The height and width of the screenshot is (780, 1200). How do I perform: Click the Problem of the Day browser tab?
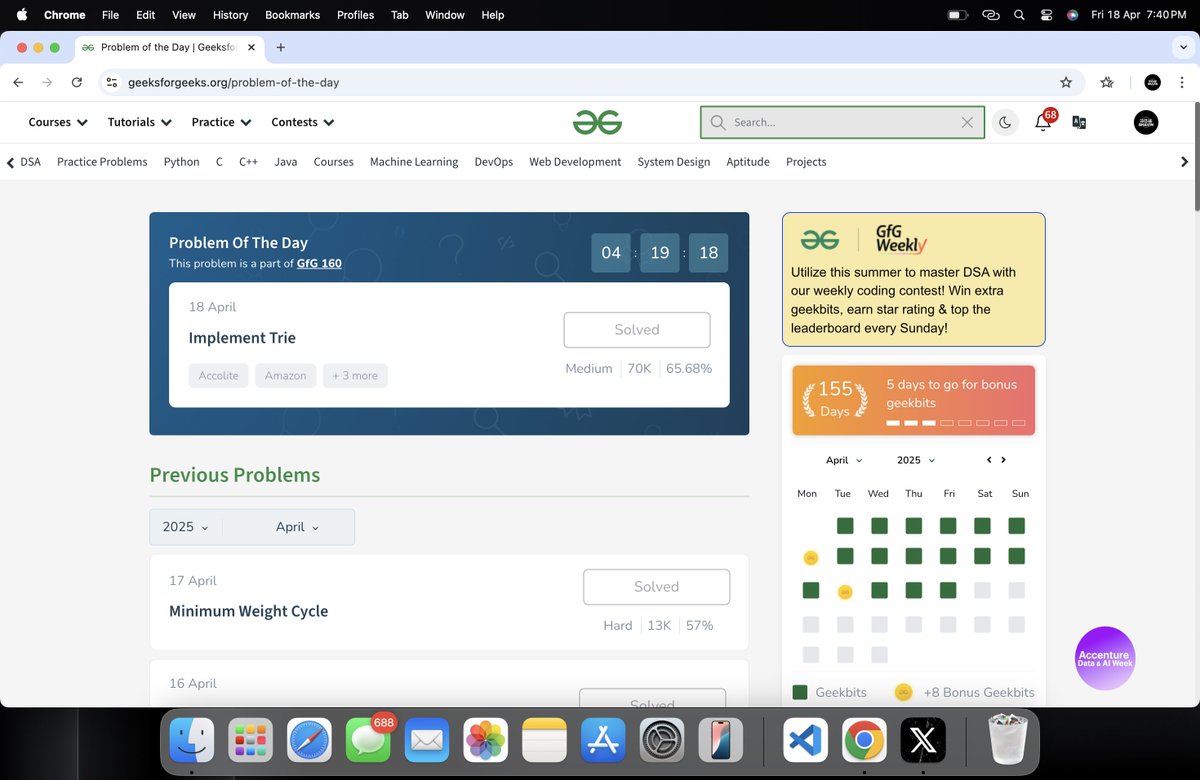167,47
